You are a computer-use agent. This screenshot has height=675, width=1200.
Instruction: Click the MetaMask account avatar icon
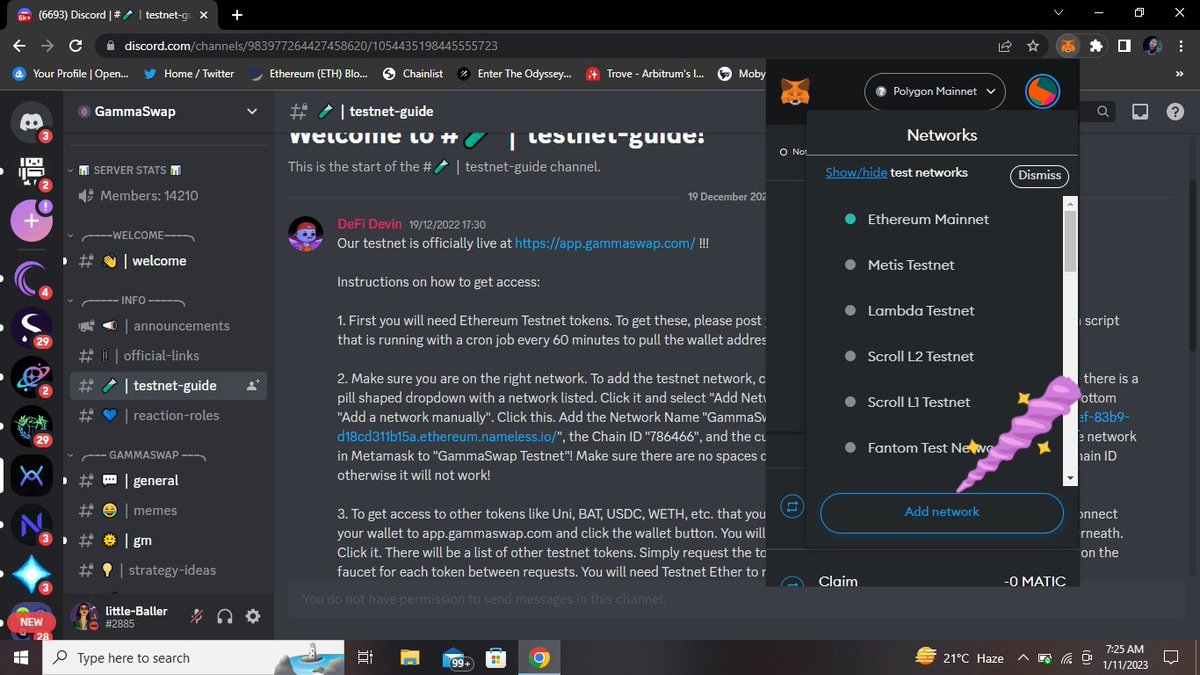[1043, 92]
